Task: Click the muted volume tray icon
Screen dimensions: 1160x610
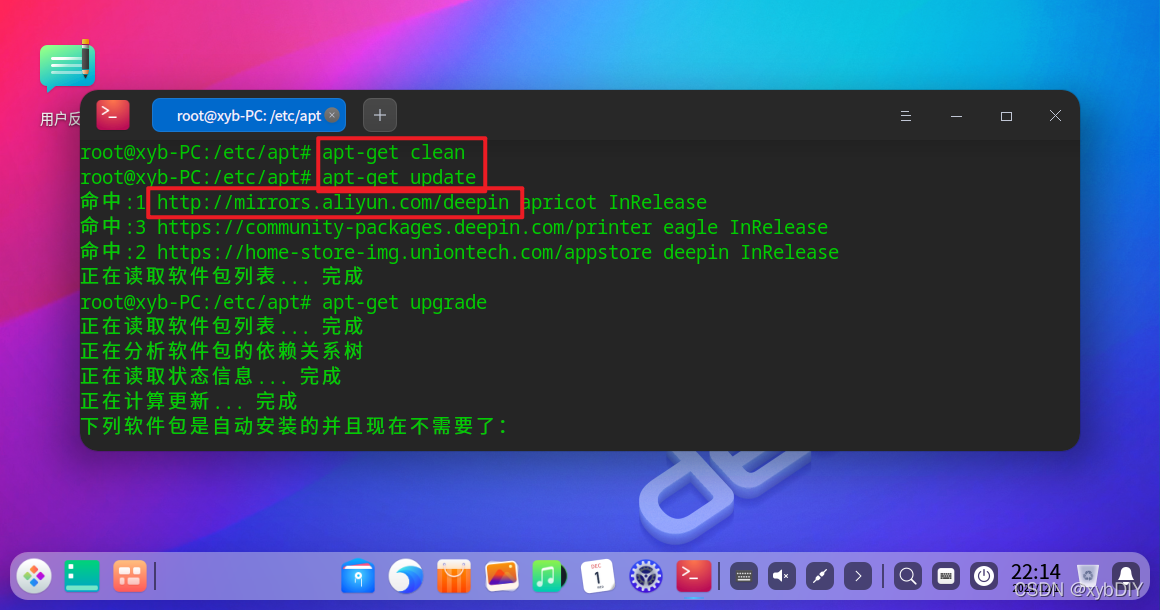Action: tap(781, 576)
